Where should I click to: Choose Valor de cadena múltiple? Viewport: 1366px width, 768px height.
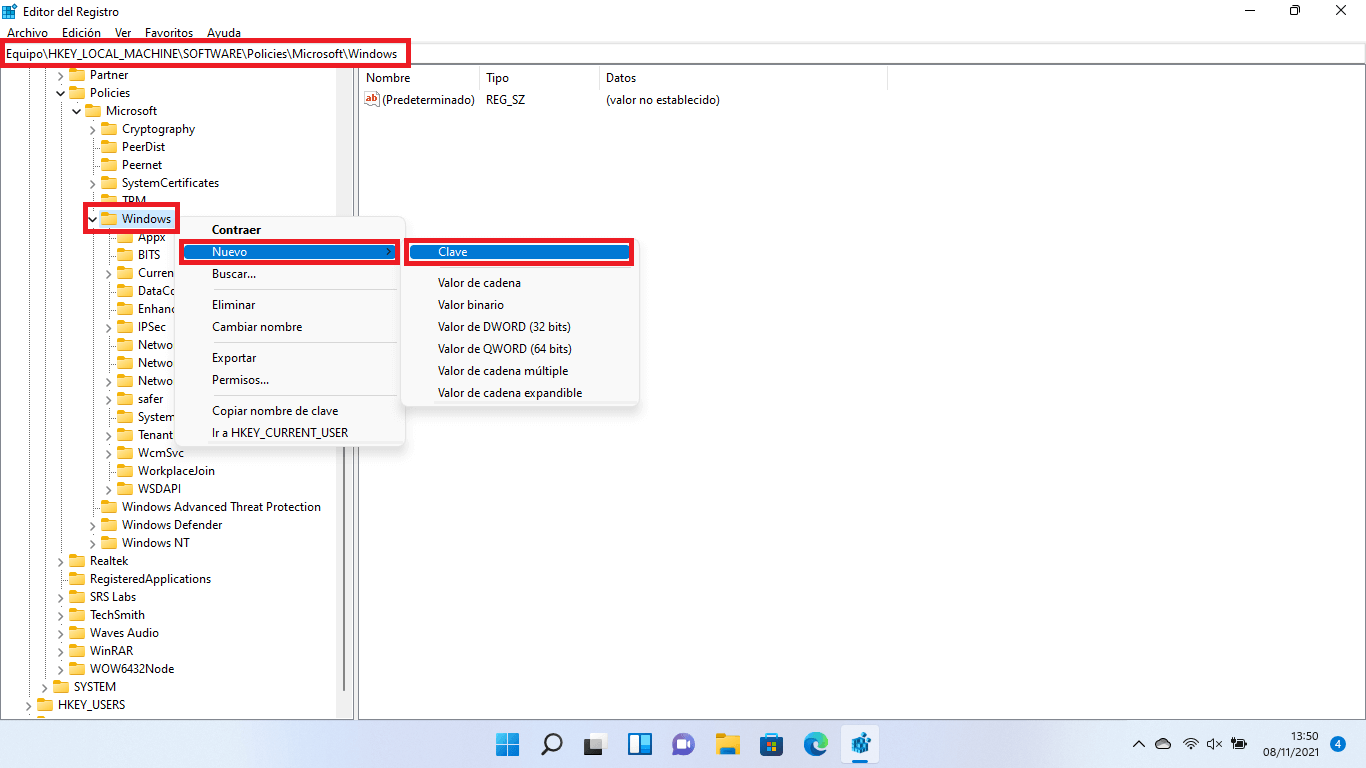520,371
